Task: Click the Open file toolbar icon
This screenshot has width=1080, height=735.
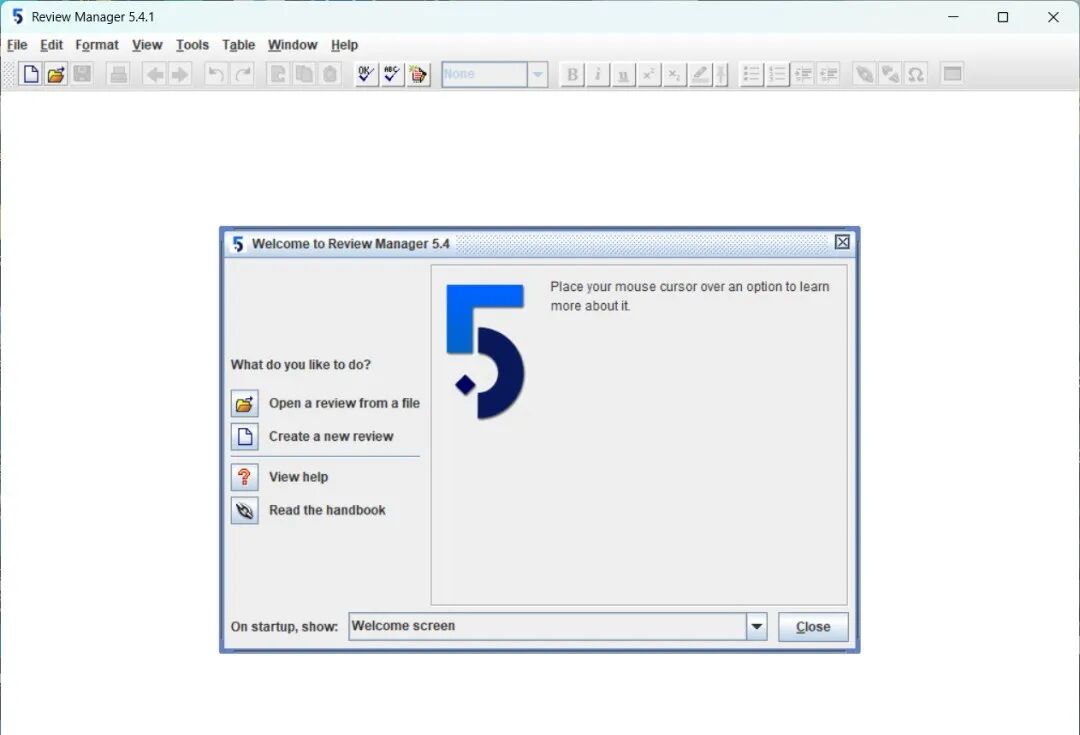Action: pyautogui.click(x=56, y=74)
